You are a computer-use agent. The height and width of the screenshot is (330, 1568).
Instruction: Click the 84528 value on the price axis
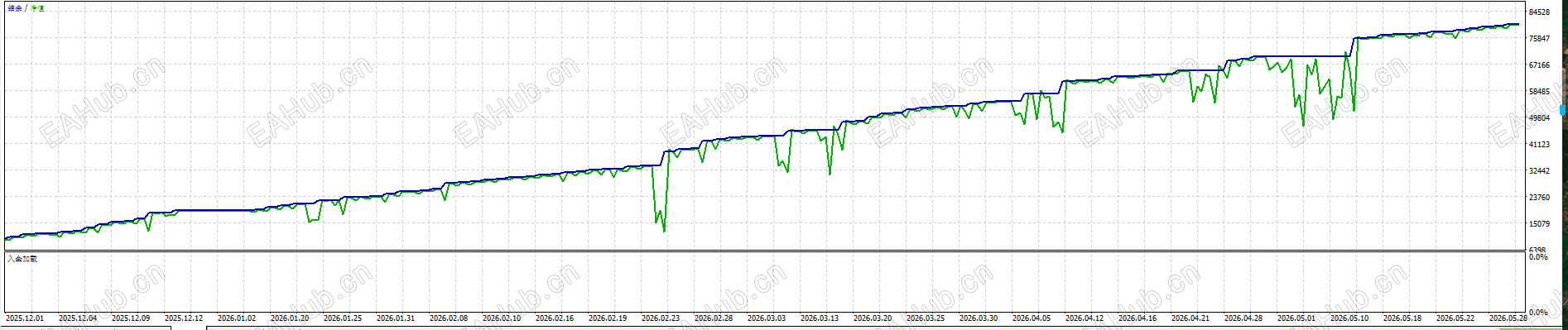coord(1539,12)
